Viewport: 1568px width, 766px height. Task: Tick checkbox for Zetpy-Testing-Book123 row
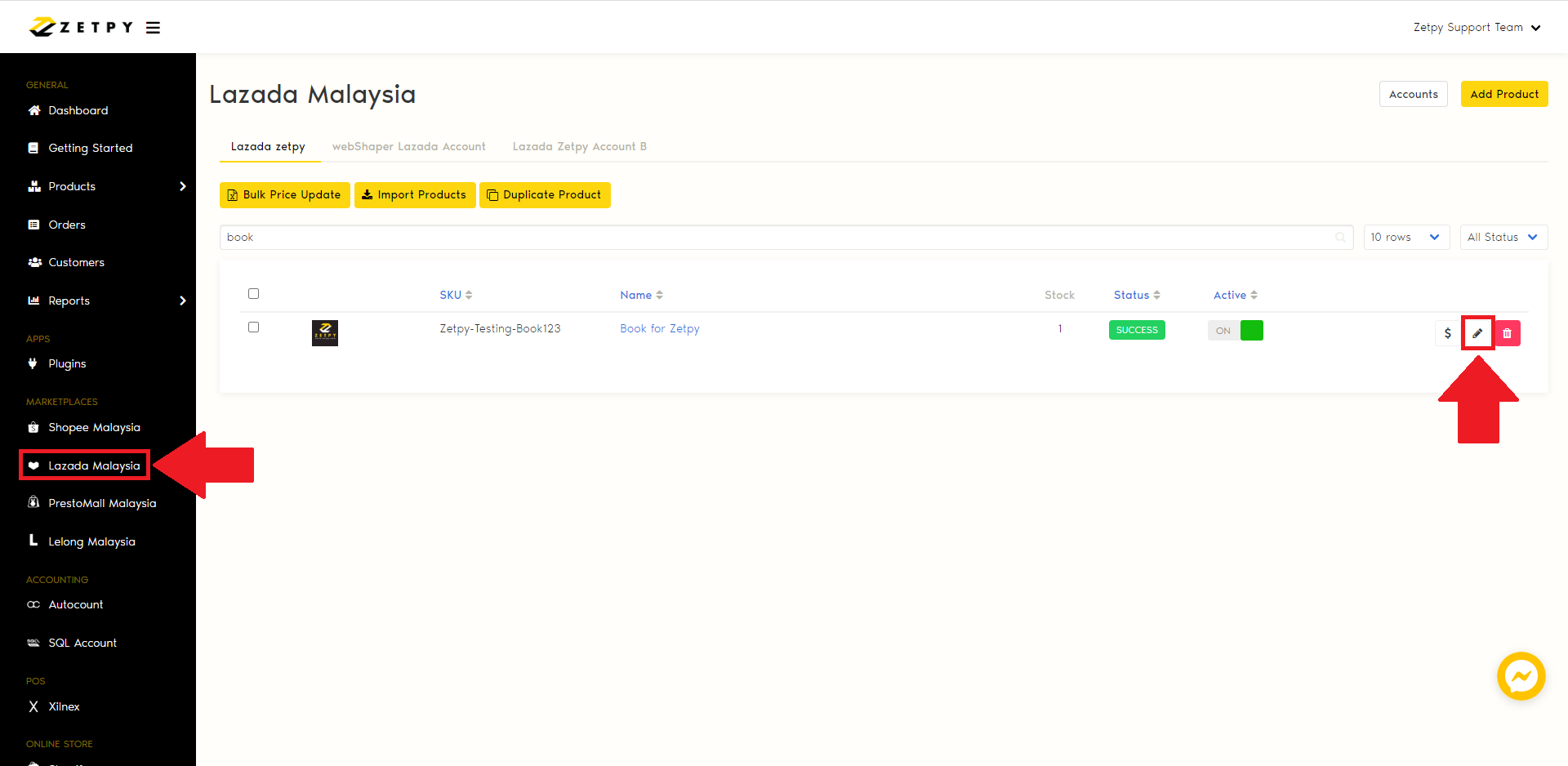point(253,327)
